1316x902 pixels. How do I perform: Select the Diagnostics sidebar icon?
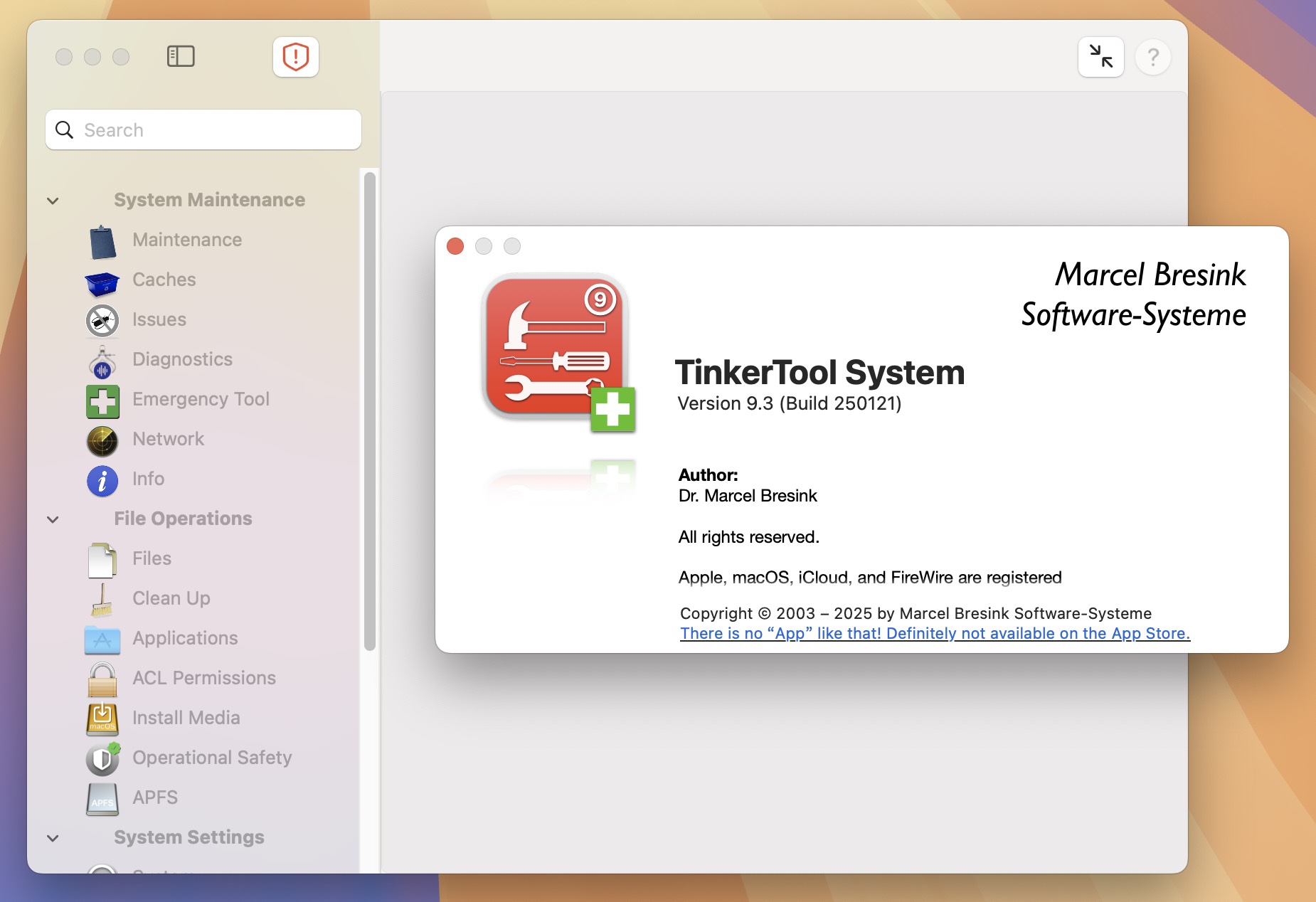(102, 360)
